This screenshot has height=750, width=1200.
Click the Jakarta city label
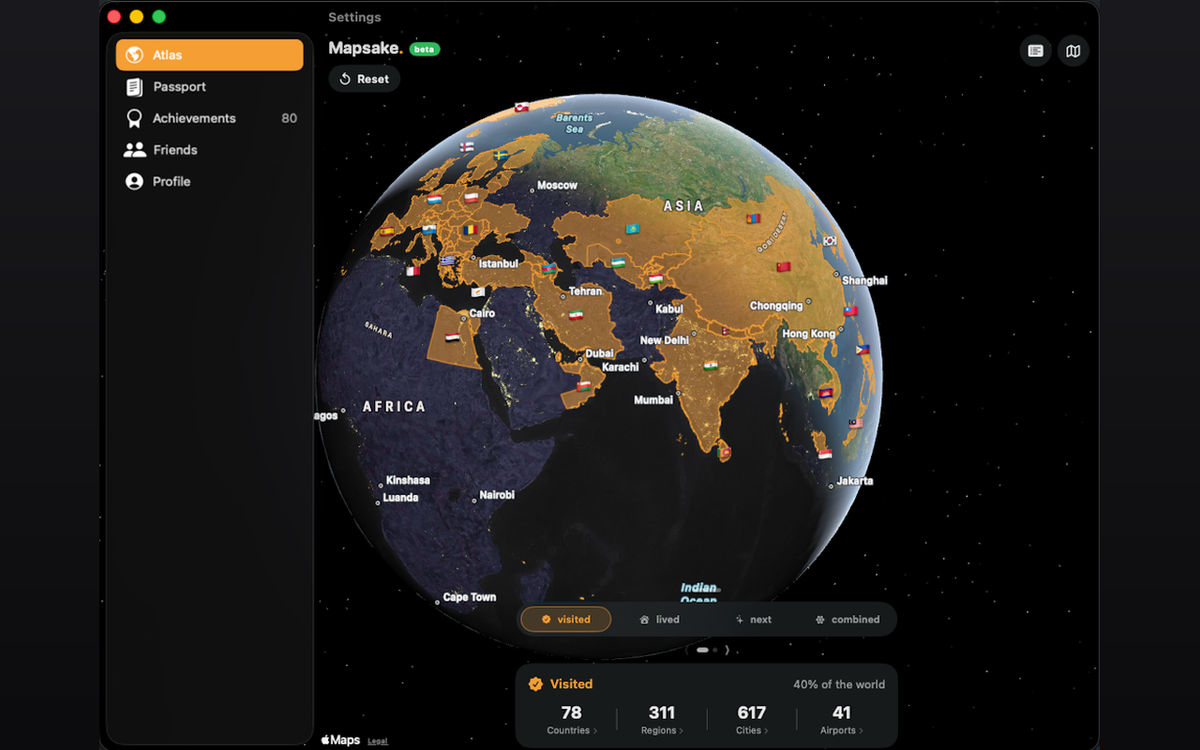(855, 481)
